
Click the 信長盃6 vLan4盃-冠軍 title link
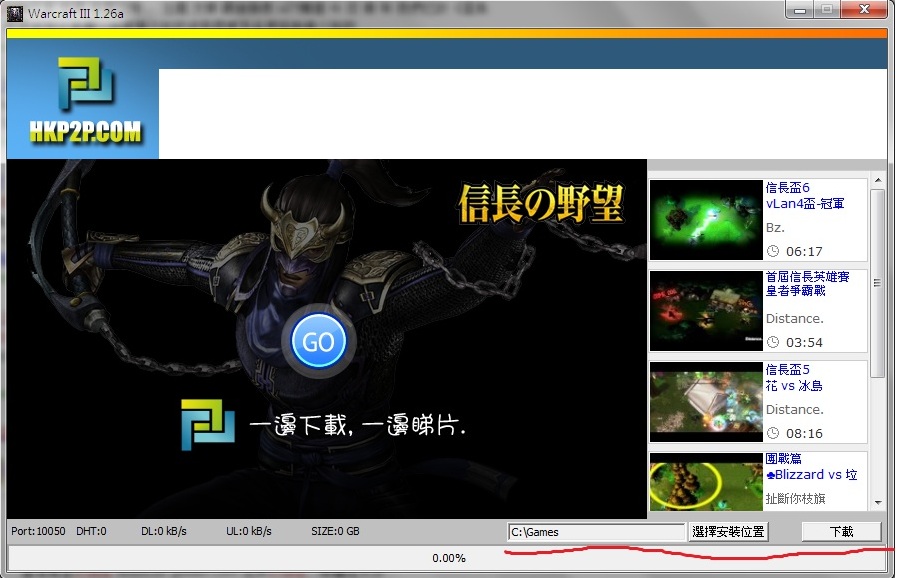[x=804, y=195]
